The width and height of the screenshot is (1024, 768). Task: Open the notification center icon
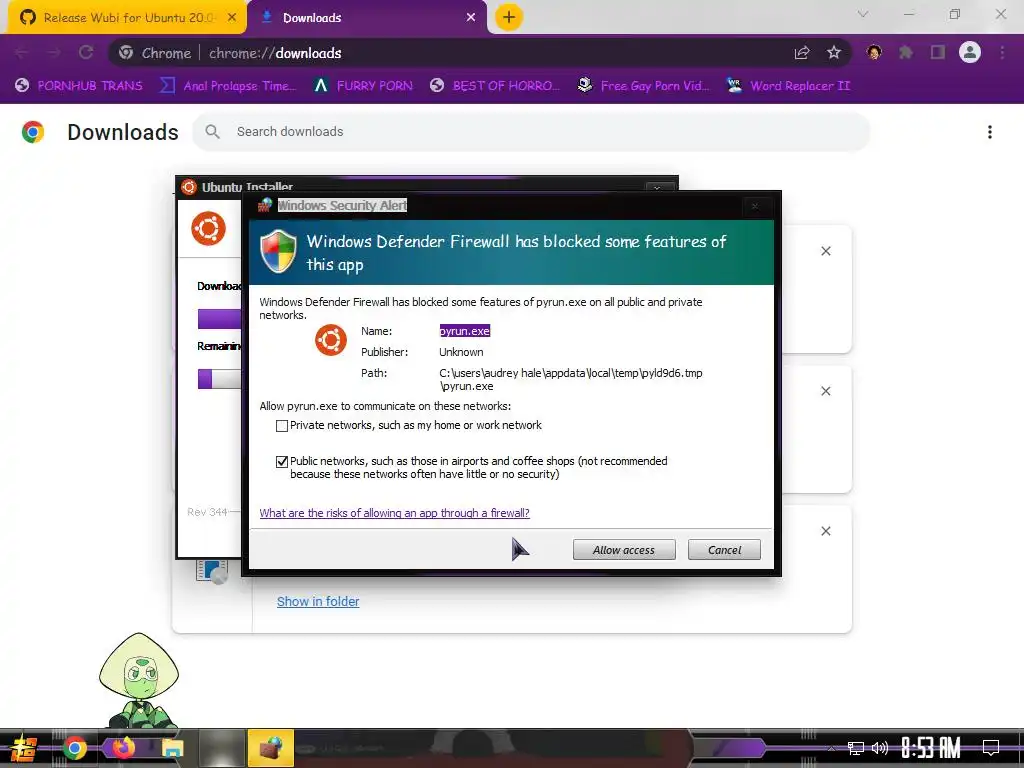(991, 748)
